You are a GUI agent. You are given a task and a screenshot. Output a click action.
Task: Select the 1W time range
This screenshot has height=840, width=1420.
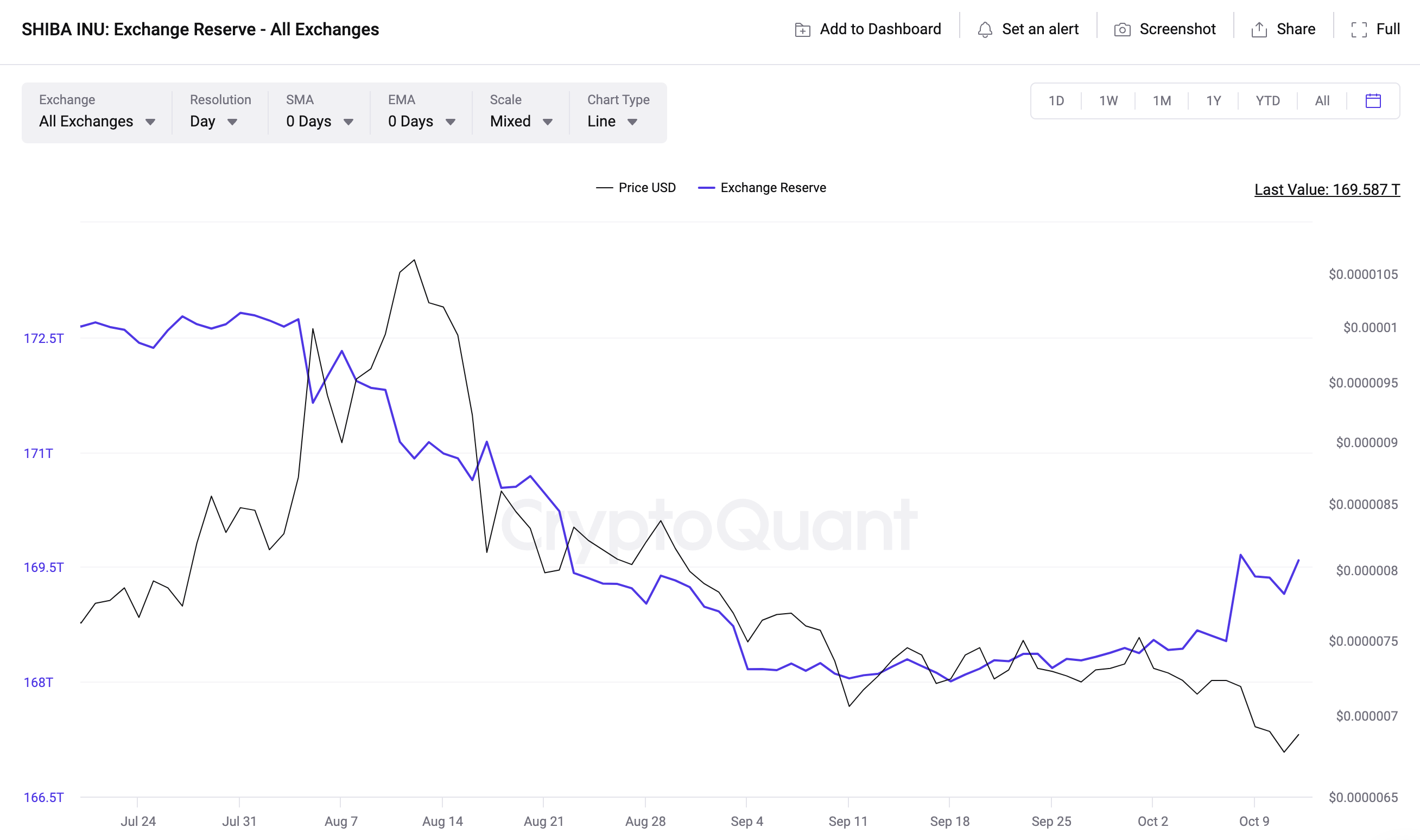(x=1108, y=101)
